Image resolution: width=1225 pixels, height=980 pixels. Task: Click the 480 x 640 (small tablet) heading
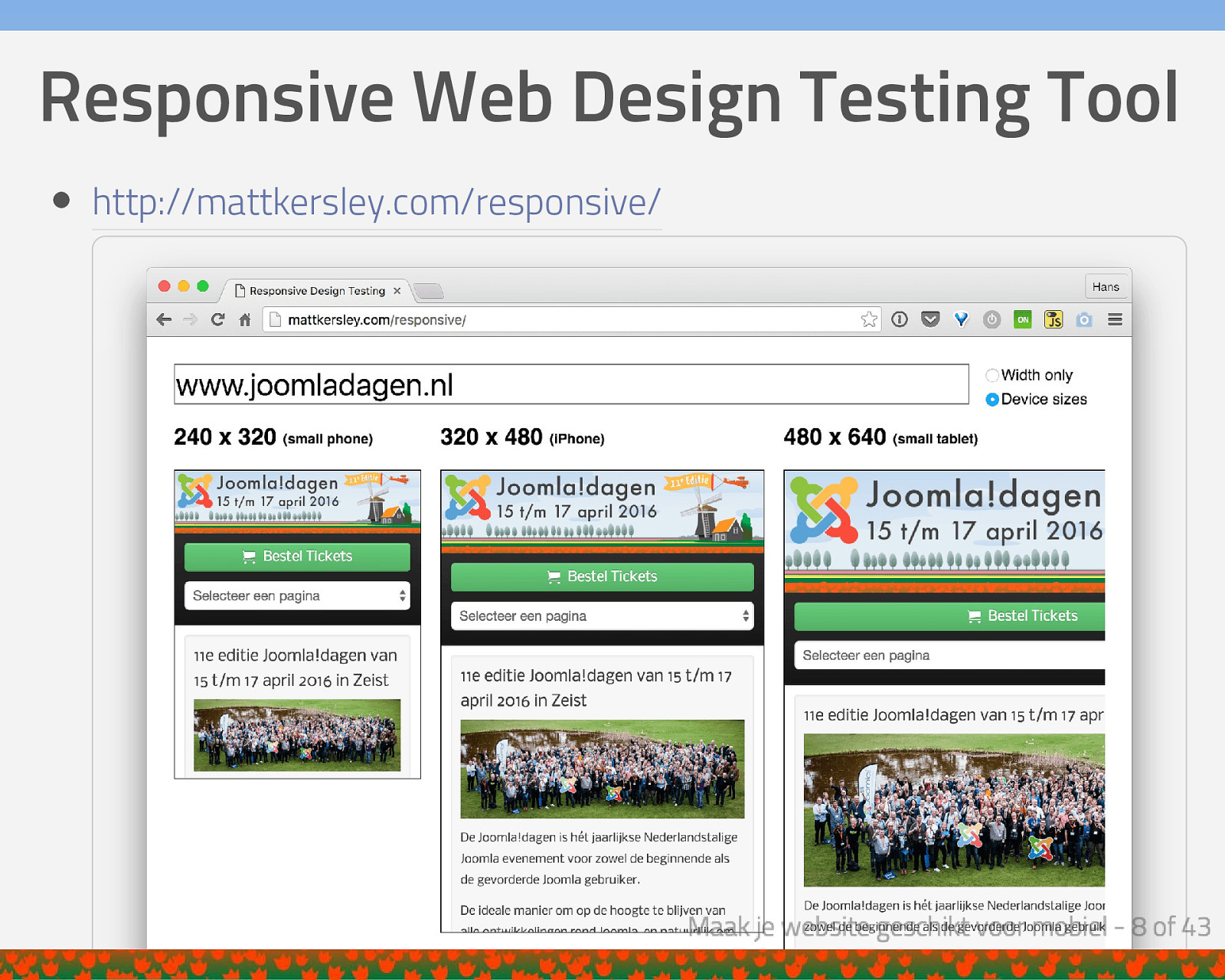880,437
